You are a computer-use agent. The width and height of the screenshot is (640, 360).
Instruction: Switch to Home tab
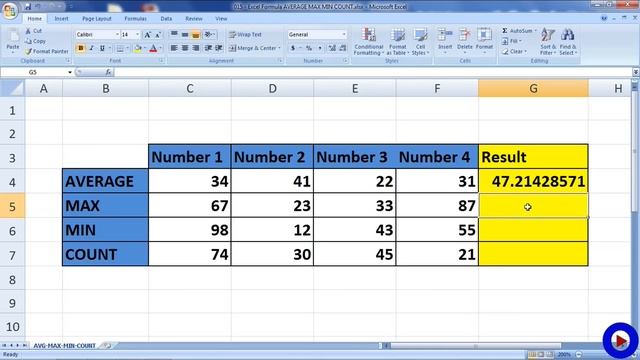tap(34, 19)
